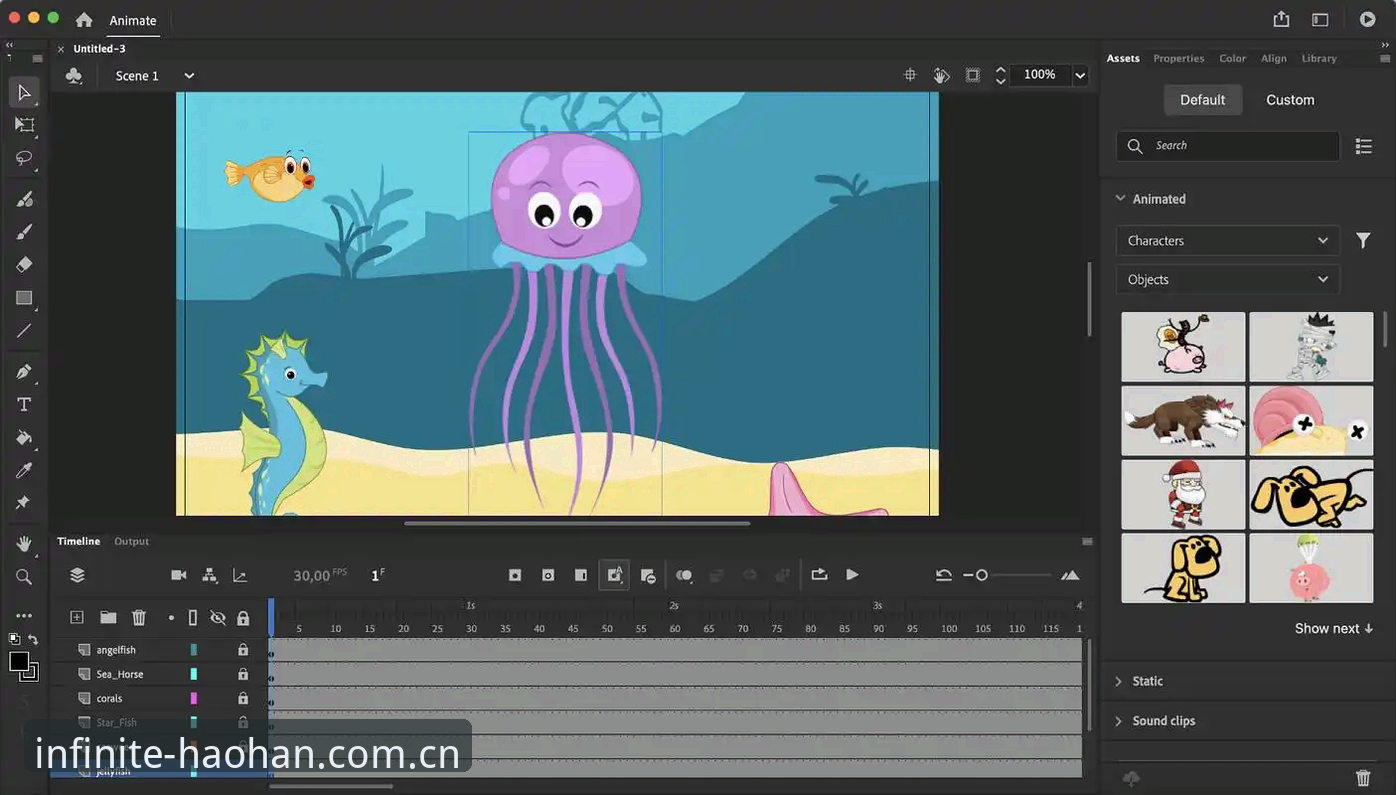Select the Pen tool
The height and width of the screenshot is (795, 1396).
click(25, 371)
